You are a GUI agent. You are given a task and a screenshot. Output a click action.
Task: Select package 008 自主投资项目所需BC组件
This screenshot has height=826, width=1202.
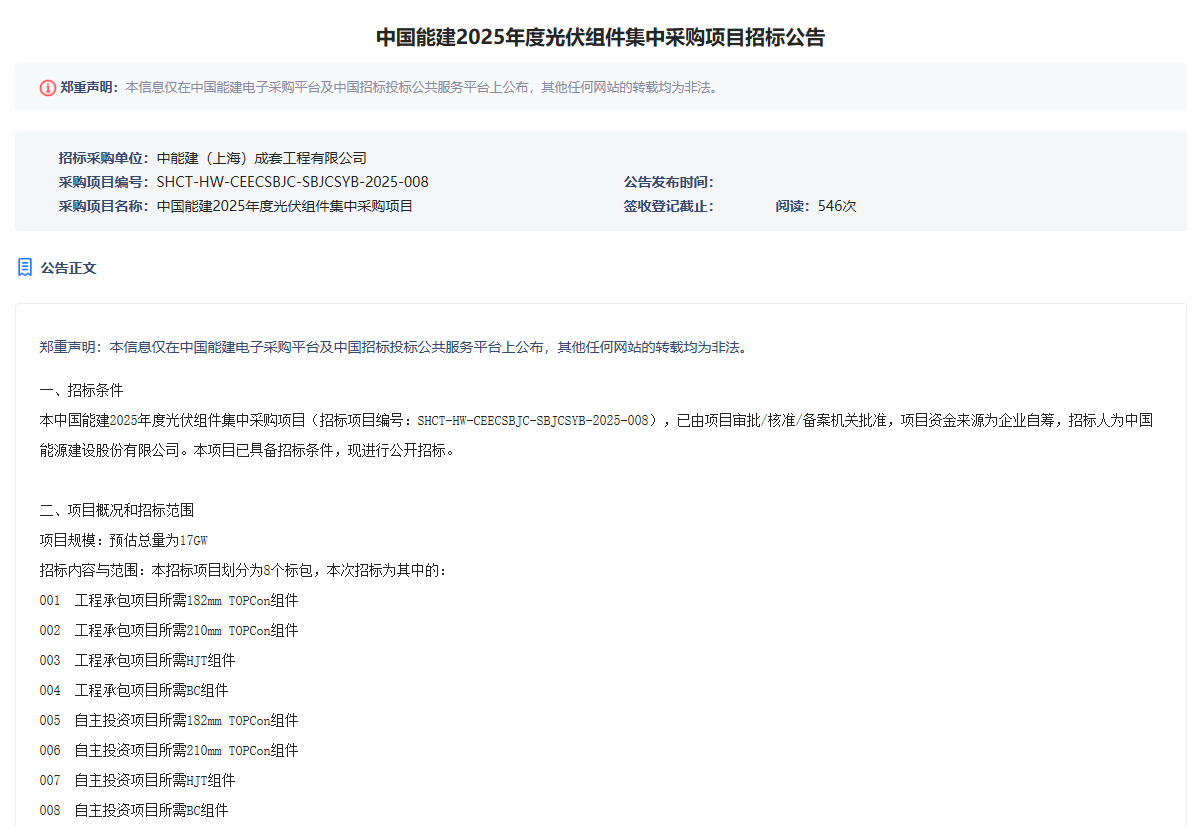click(x=134, y=810)
